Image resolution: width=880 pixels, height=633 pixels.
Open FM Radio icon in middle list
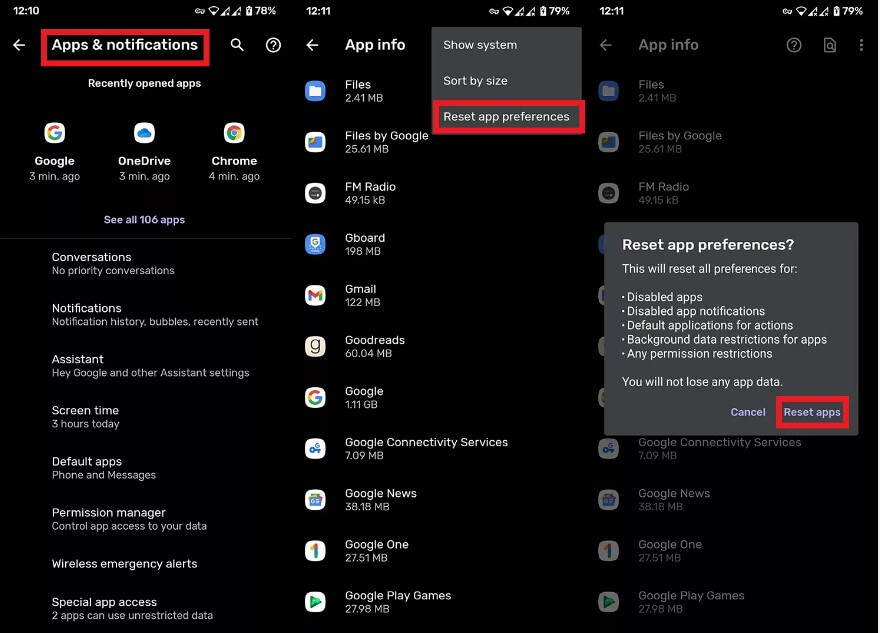pyautogui.click(x=315, y=193)
